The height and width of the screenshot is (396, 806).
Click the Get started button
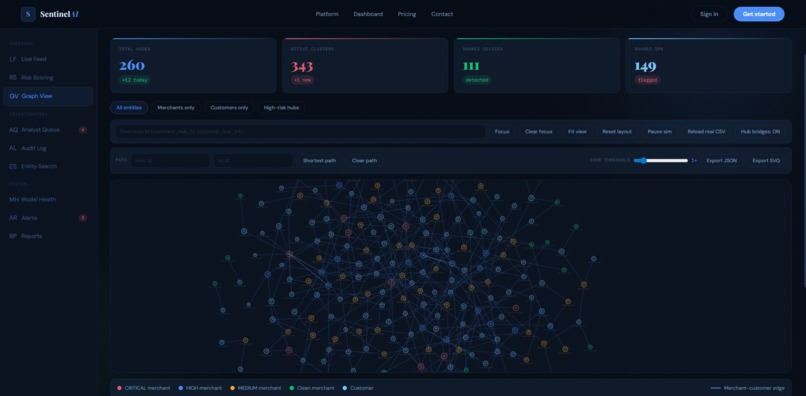pyautogui.click(x=759, y=14)
